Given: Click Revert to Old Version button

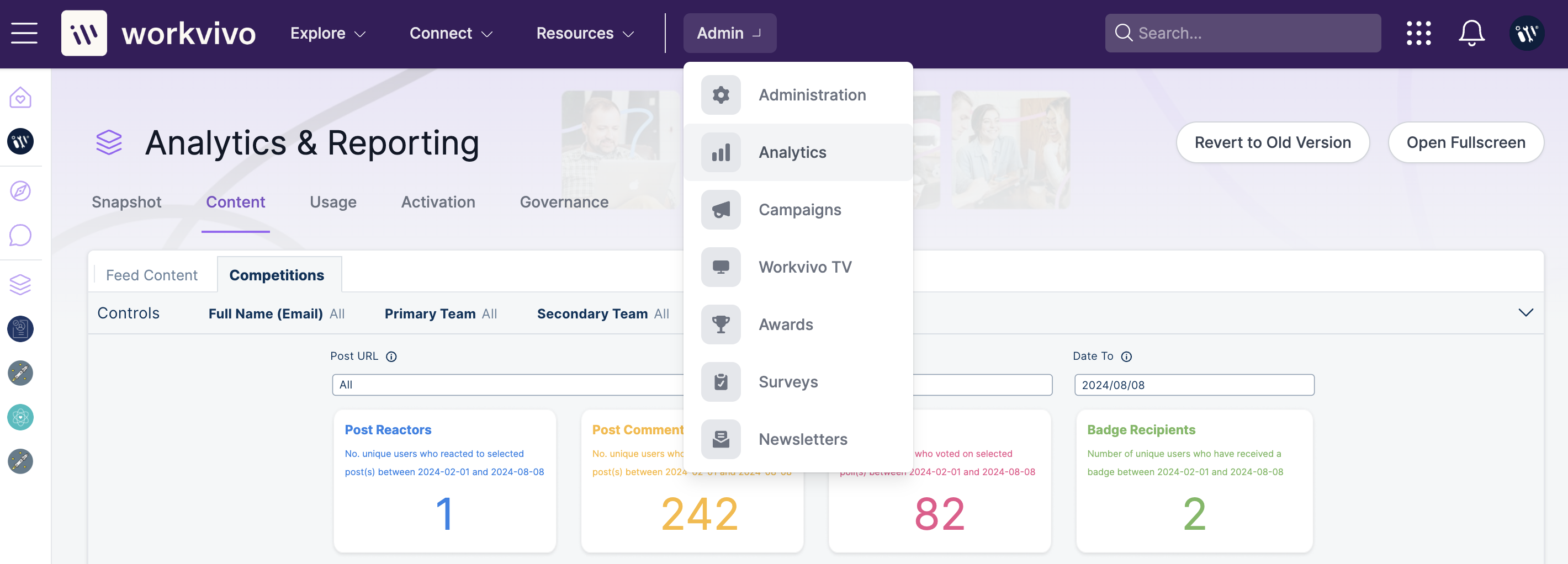Looking at the screenshot, I should pos(1273,142).
